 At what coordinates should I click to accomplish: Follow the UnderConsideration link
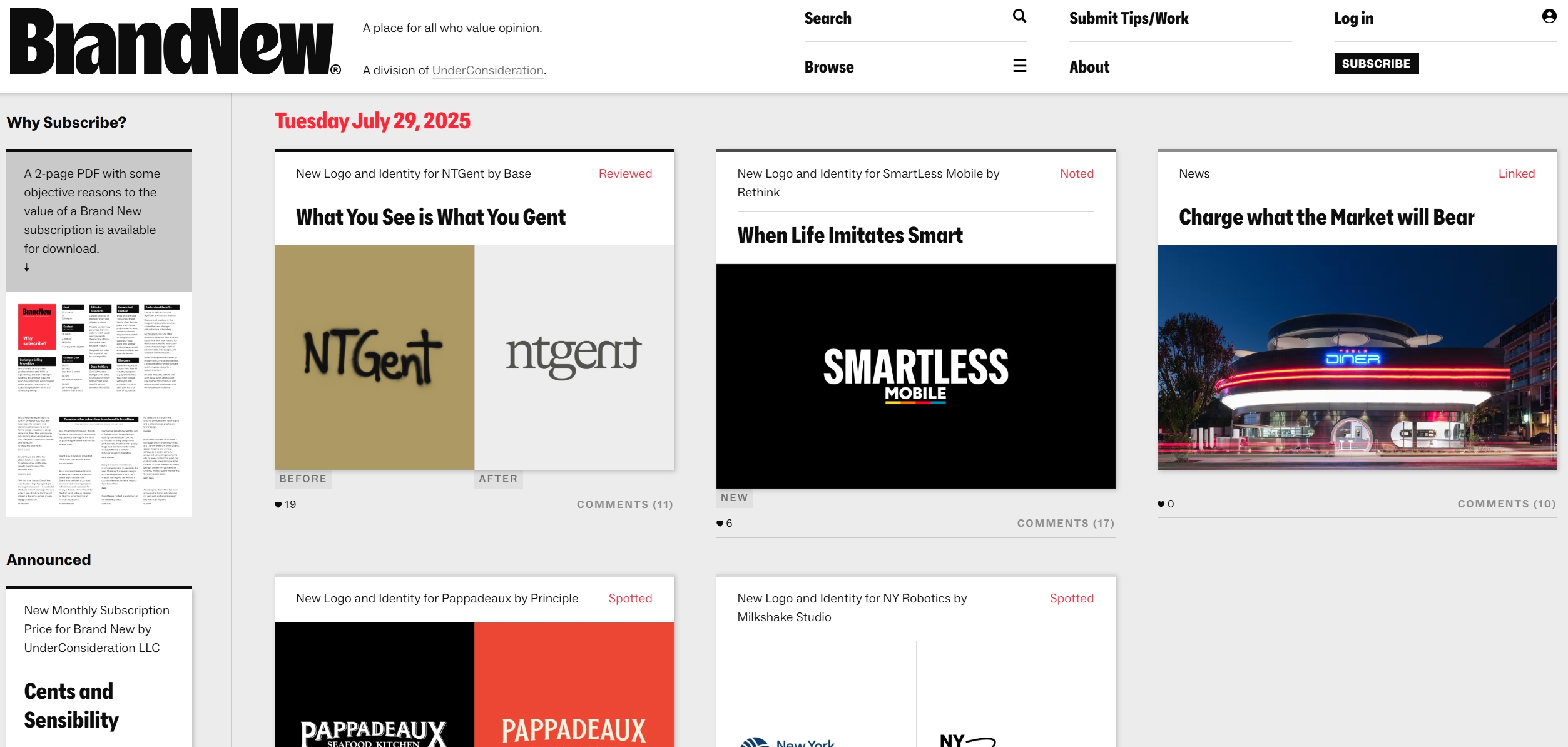click(x=488, y=71)
